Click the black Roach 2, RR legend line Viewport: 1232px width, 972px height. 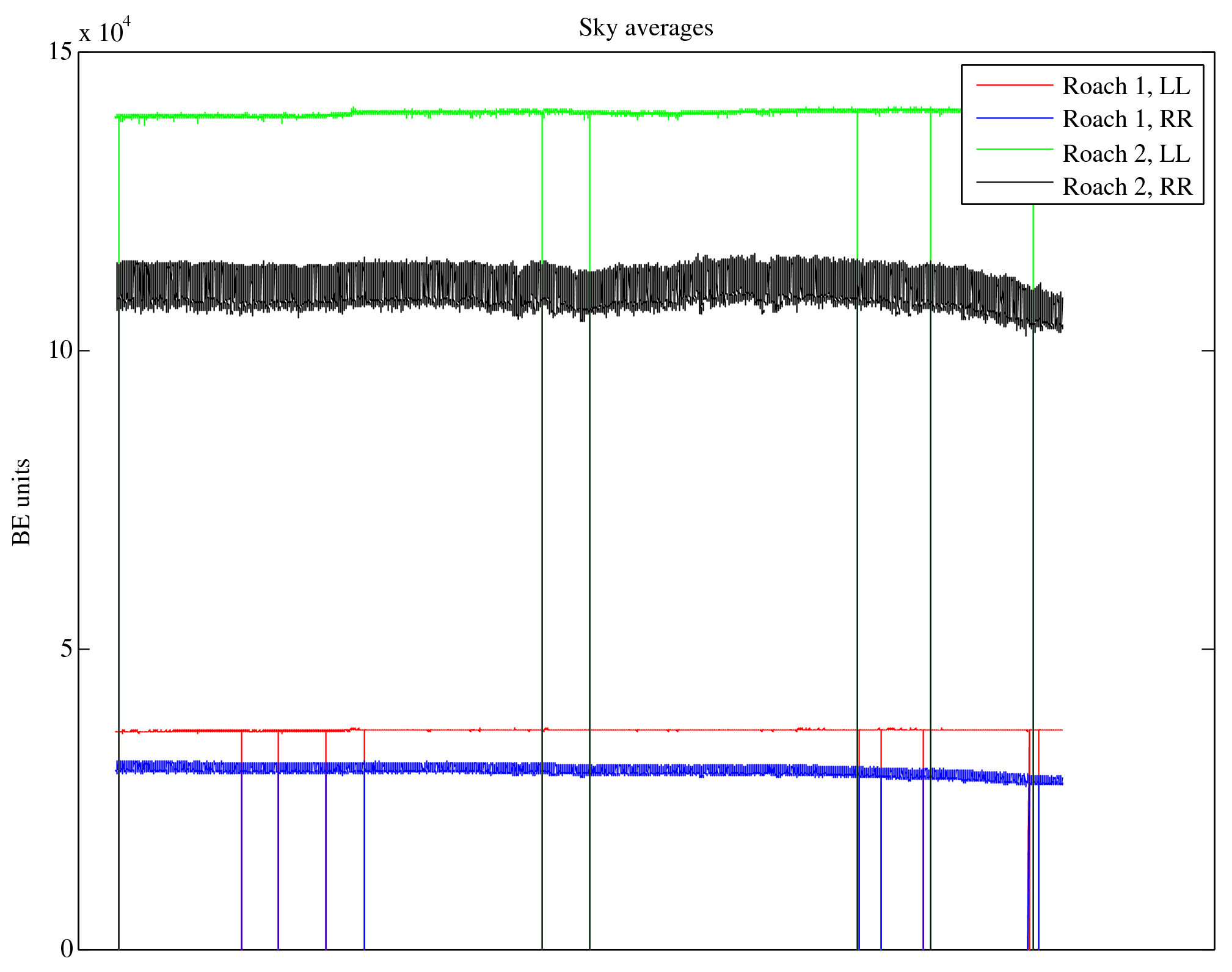[x=1015, y=183]
